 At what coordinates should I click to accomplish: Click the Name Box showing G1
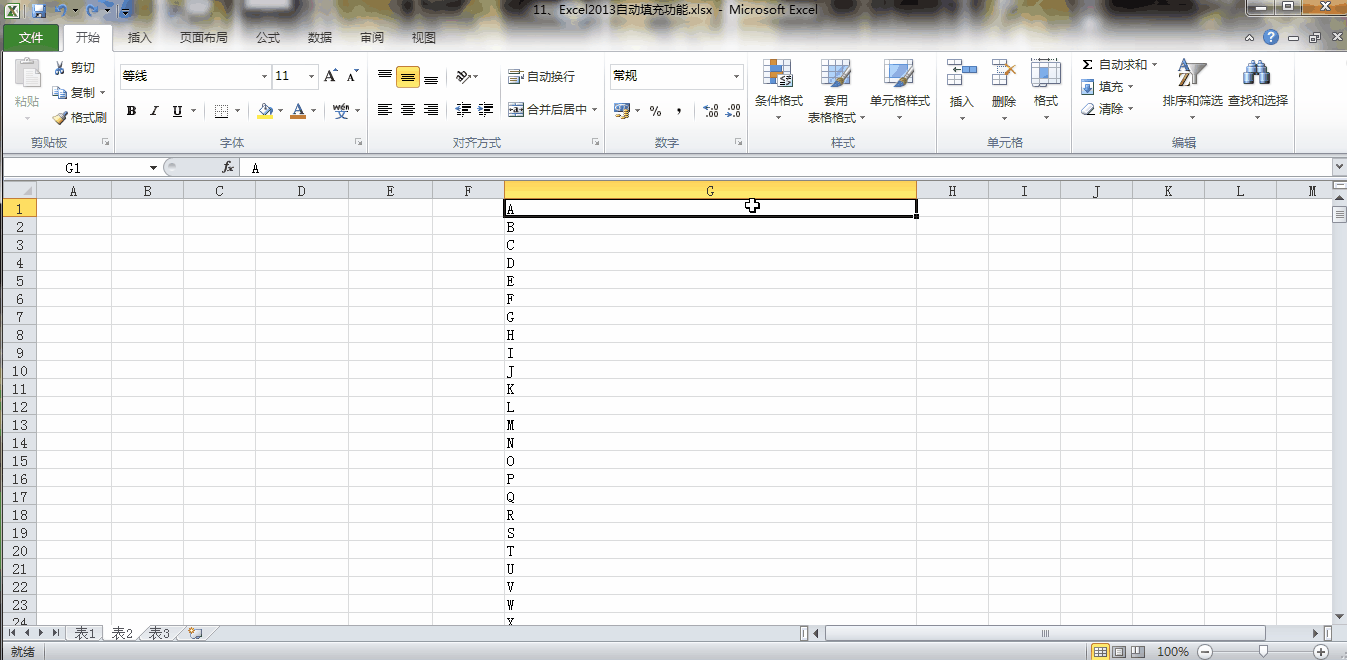pos(73,168)
